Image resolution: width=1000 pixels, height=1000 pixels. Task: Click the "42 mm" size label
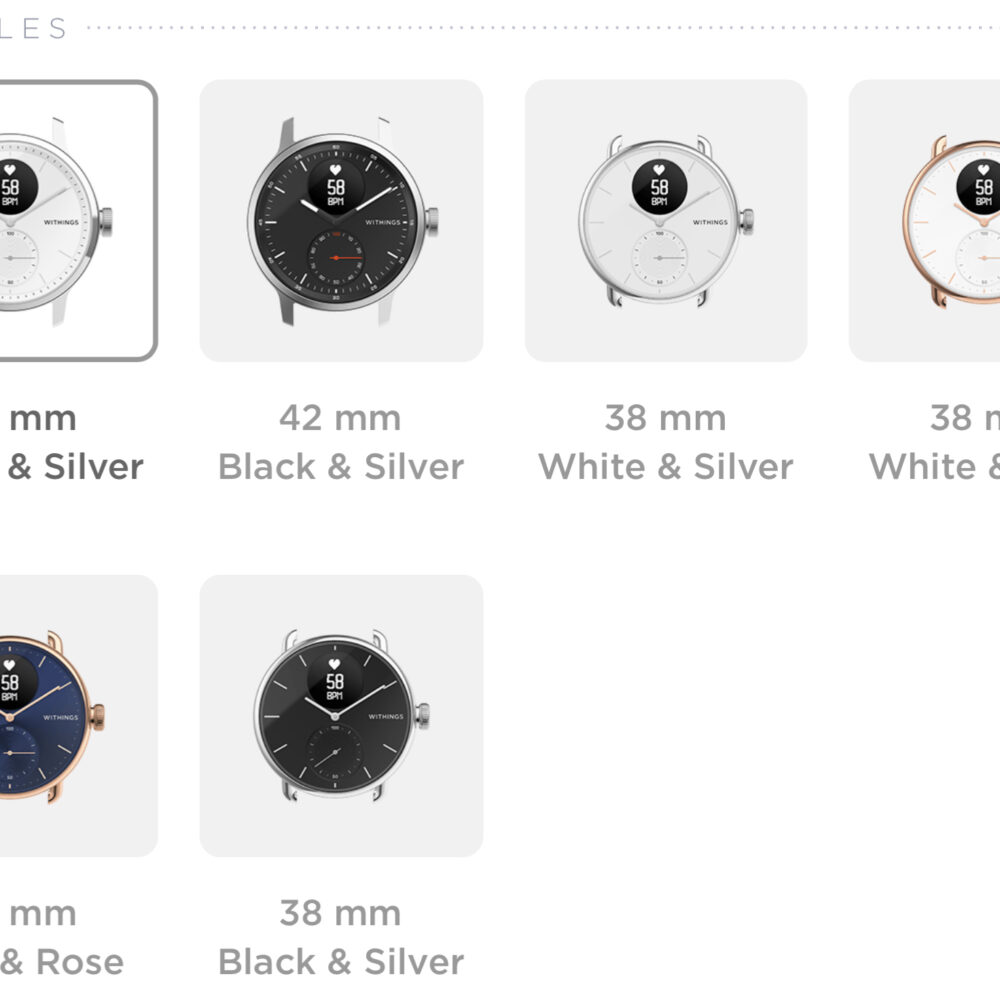pyautogui.click(x=341, y=418)
